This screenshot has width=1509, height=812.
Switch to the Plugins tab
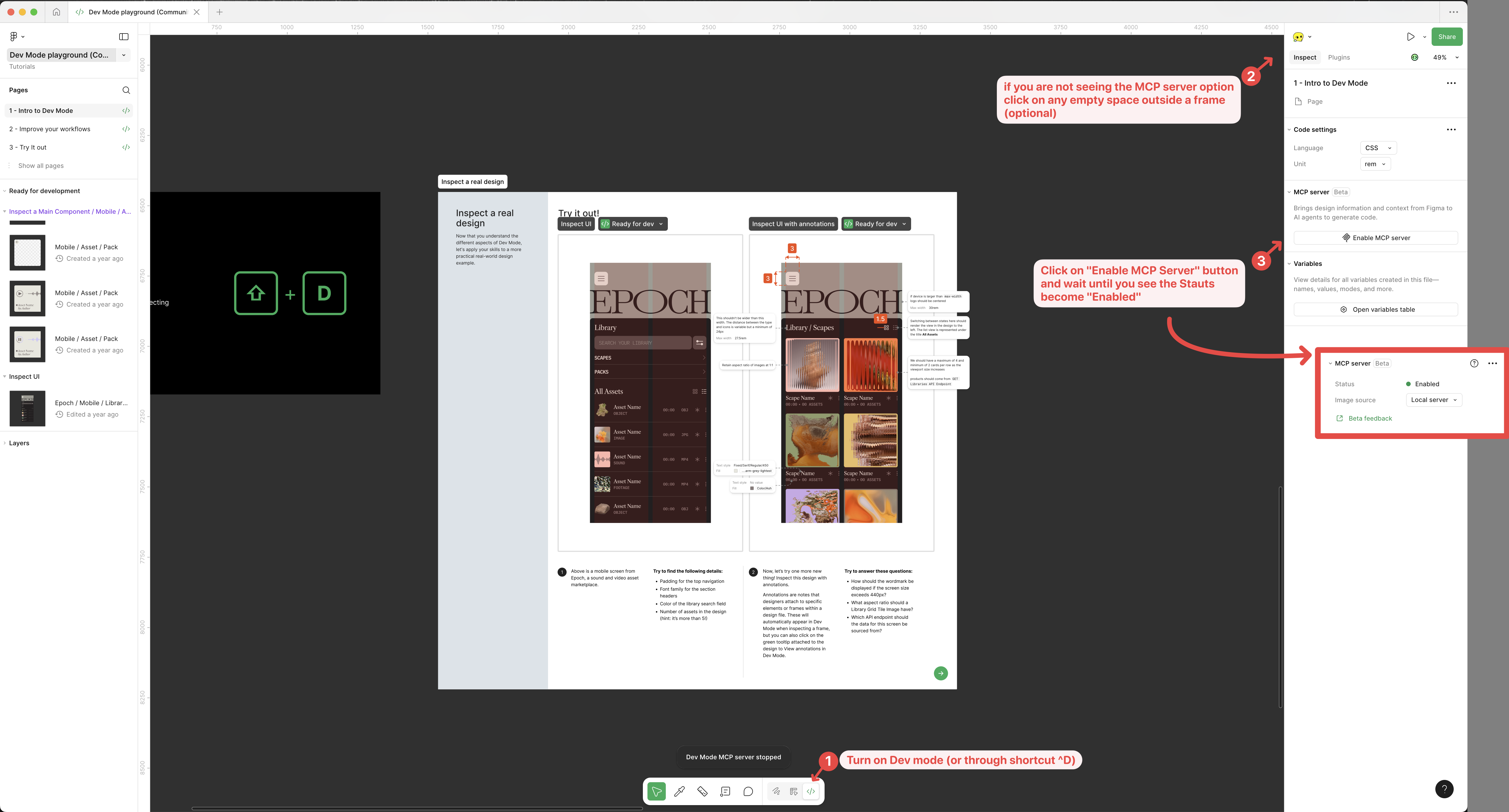pos(1338,57)
